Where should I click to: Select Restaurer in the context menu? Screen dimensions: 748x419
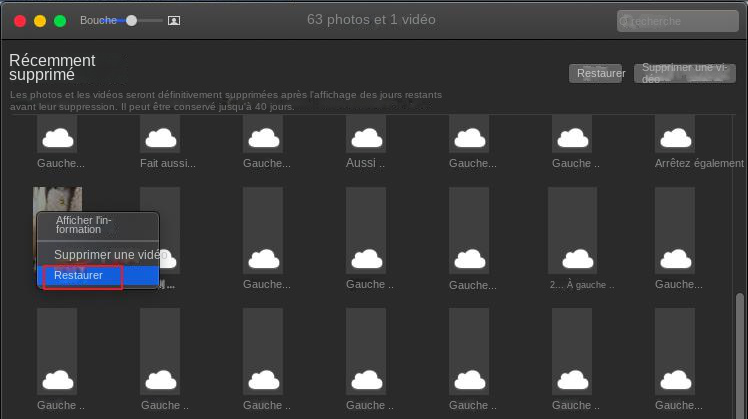point(98,275)
